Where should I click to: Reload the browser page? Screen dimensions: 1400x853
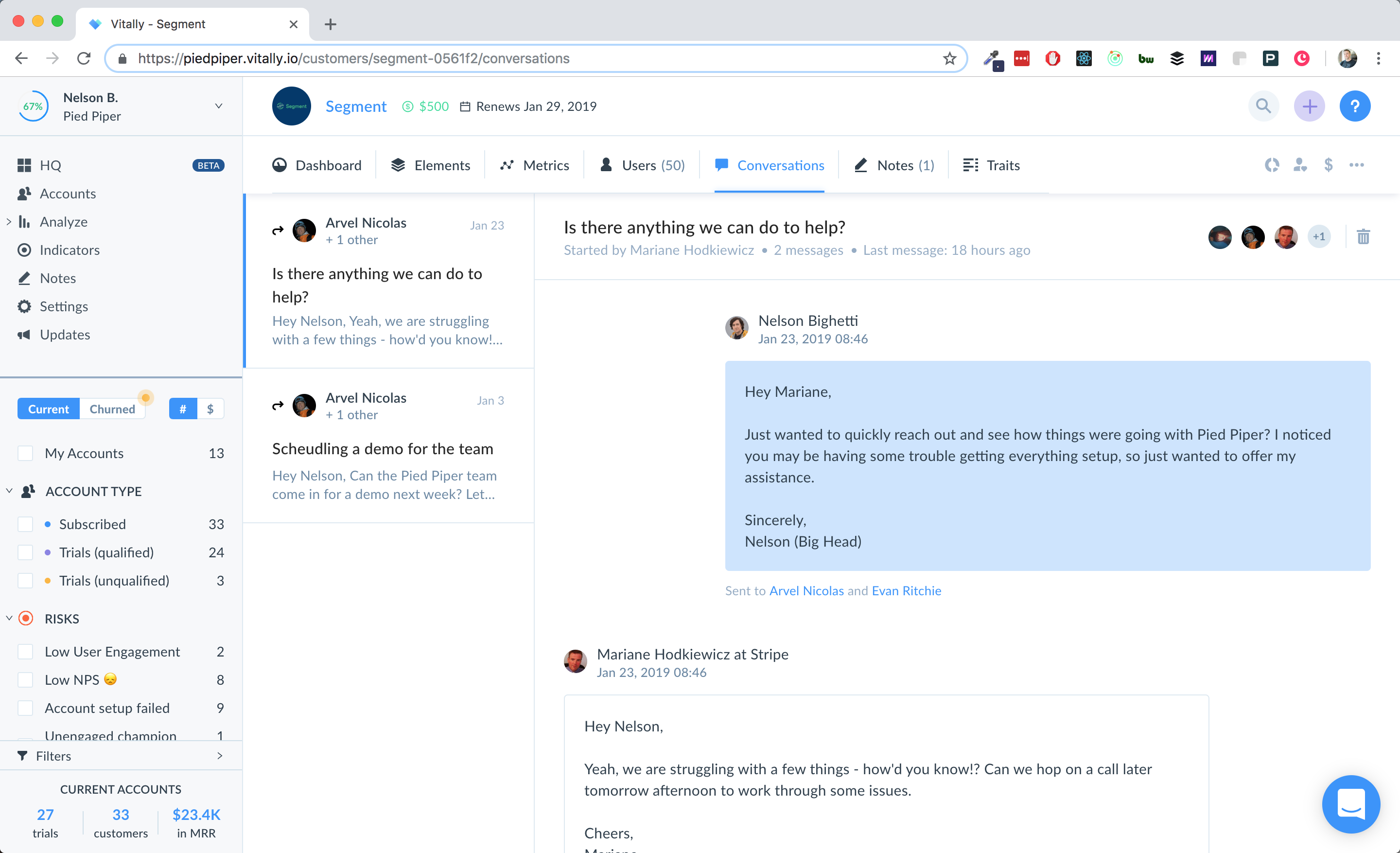(x=84, y=58)
